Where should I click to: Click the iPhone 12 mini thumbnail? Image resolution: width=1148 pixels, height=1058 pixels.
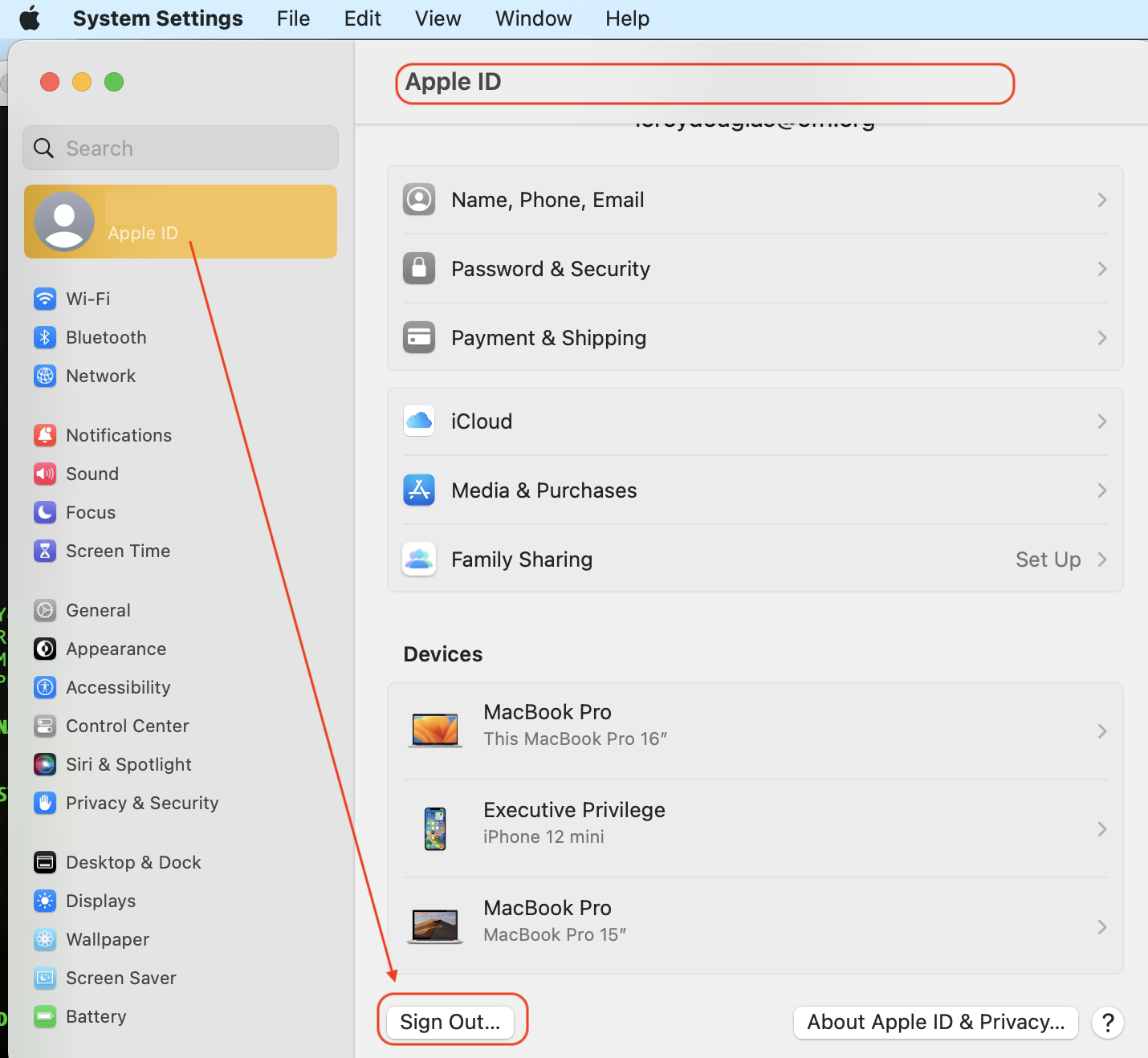[x=435, y=828]
